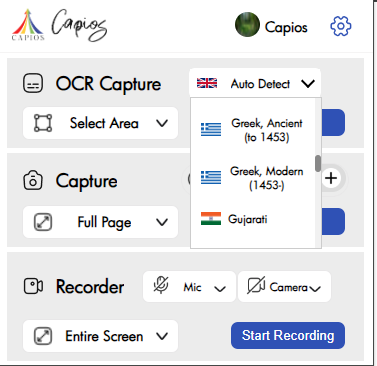Viewport: 377px width, 366px height.
Task: Select Greek, Modern (1453-) language
Action: tap(253, 178)
